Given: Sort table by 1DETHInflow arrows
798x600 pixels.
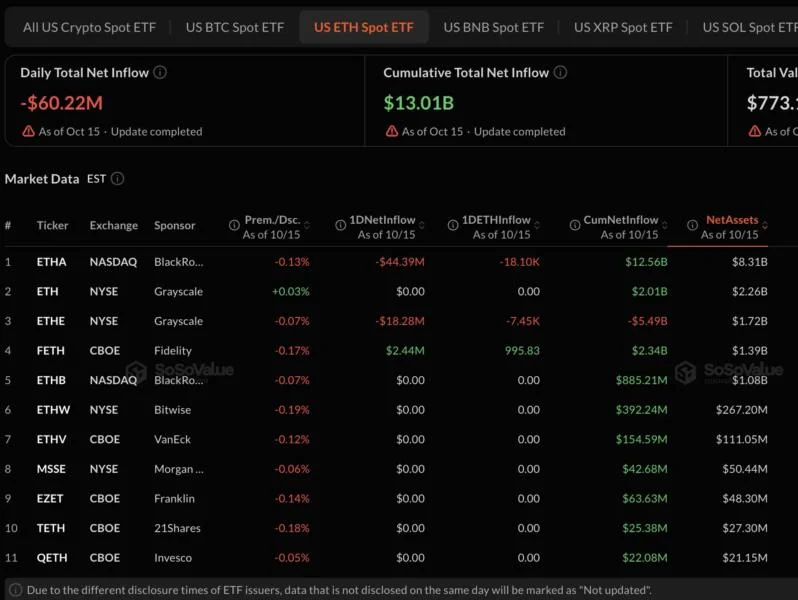Looking at the screenshot, I should (537, 225).
